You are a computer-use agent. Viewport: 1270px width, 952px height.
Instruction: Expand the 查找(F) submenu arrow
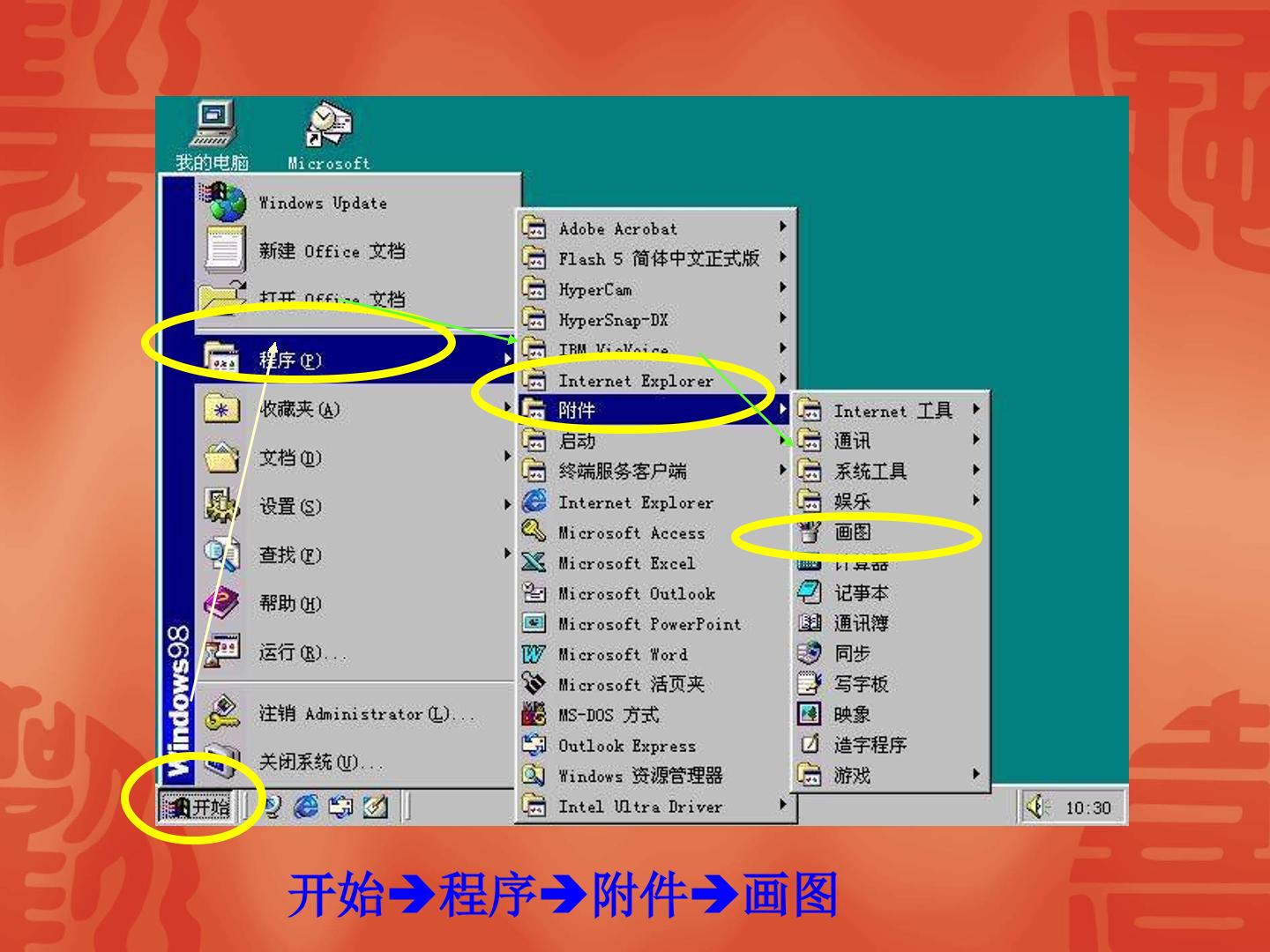(x=507, y=554)
